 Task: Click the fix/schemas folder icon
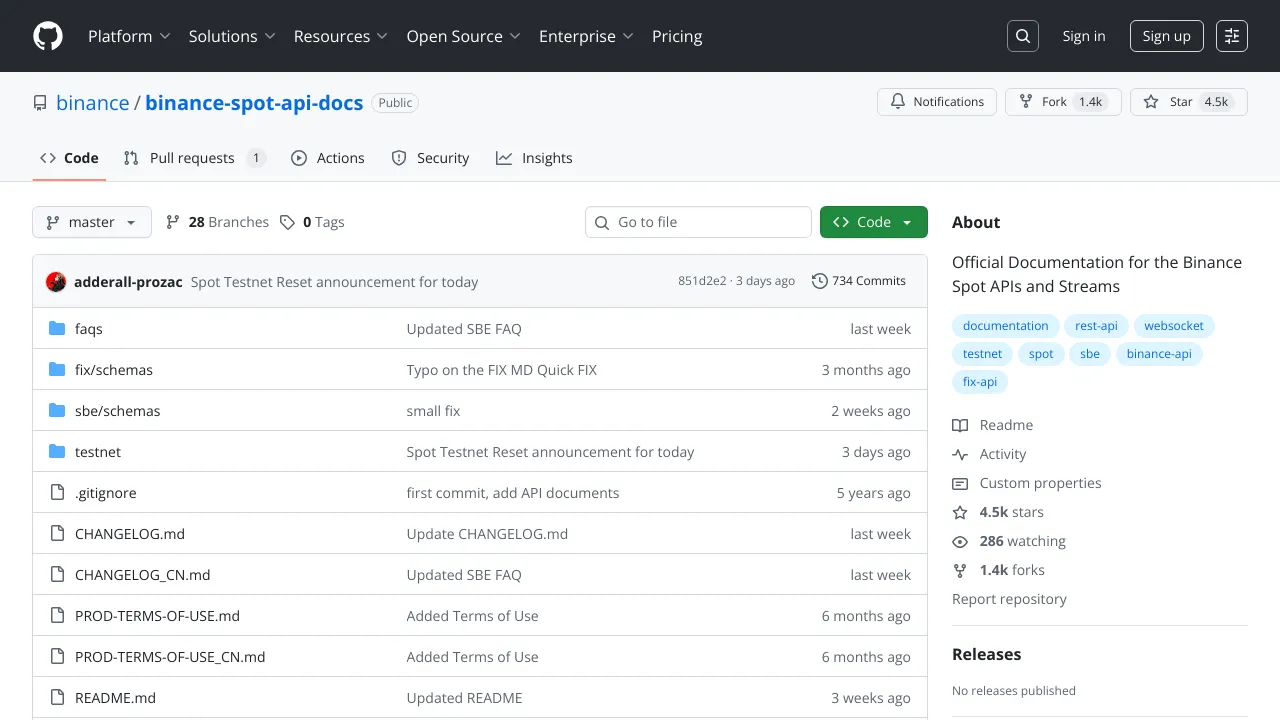point(57,369)
